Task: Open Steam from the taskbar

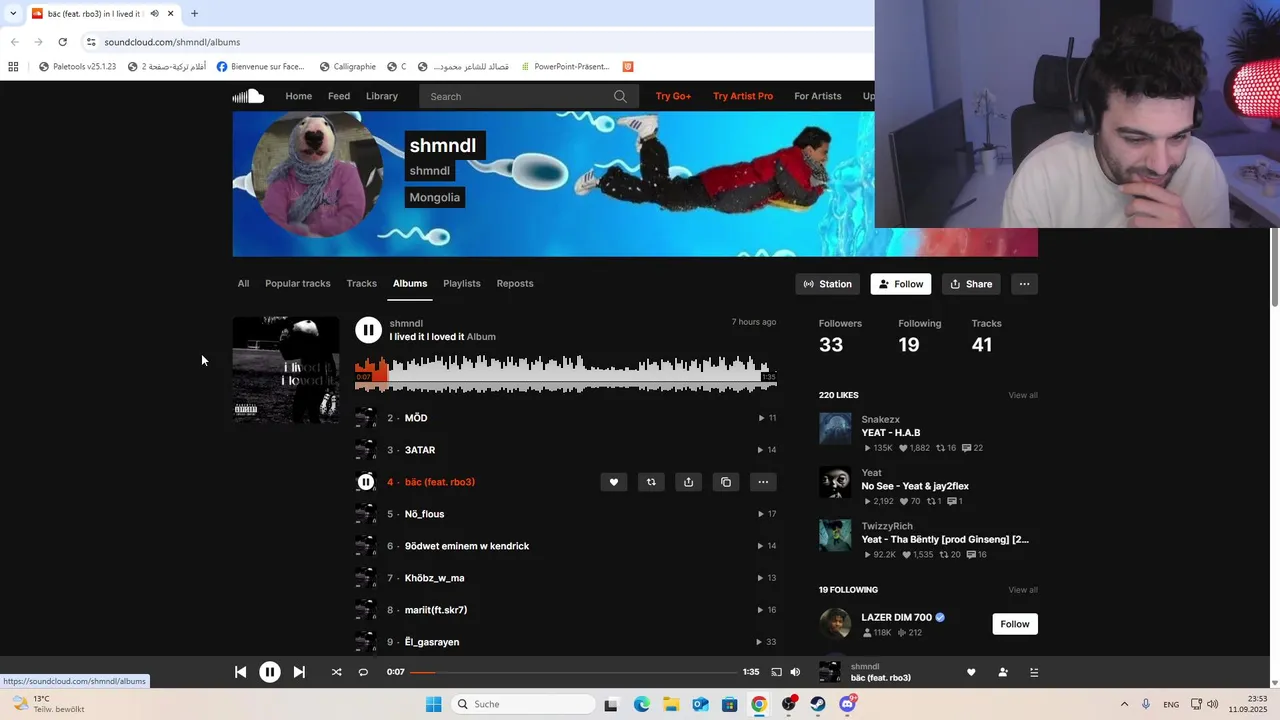Action: click(818, 704)
